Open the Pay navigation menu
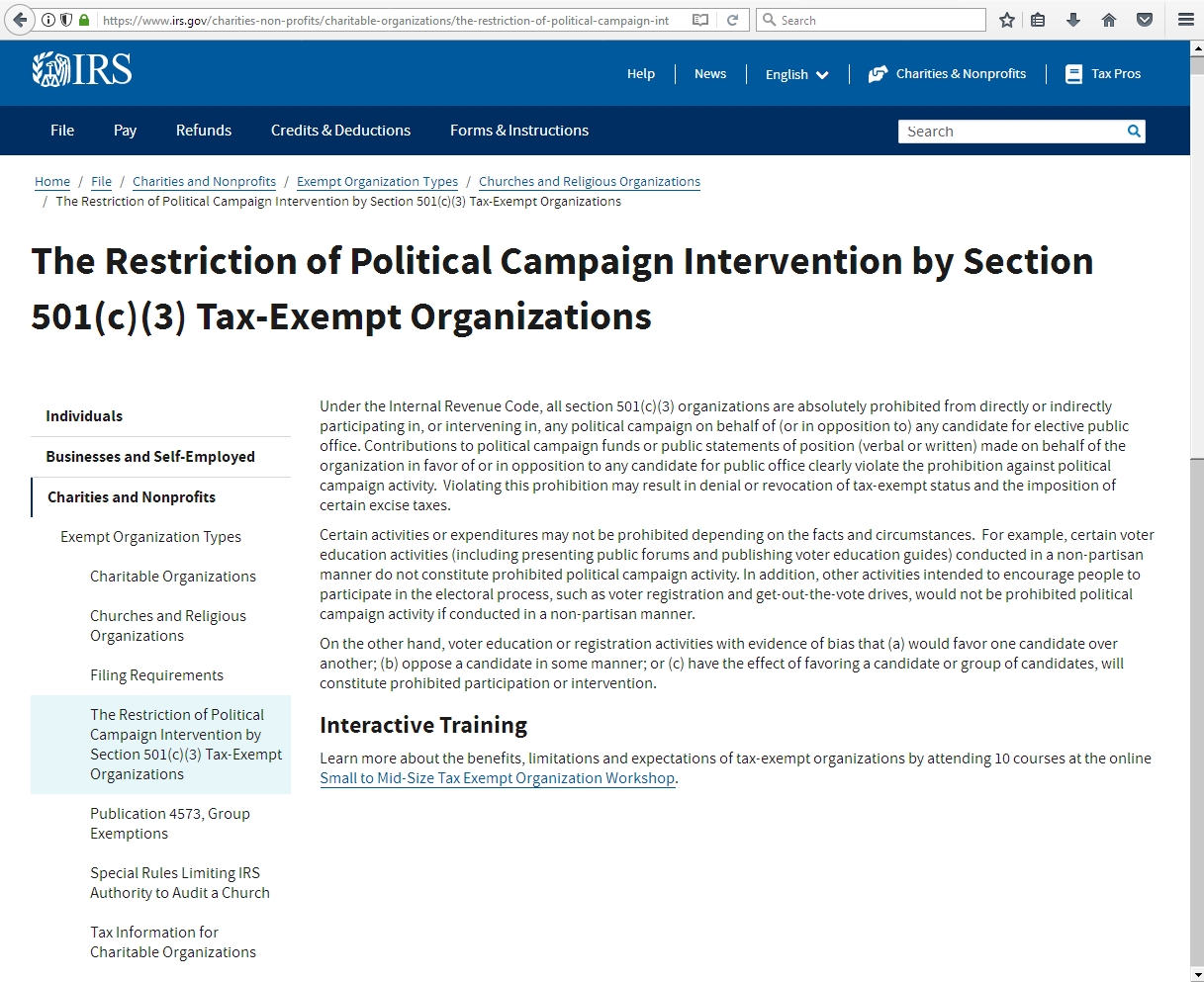 (x=125, y=131)
